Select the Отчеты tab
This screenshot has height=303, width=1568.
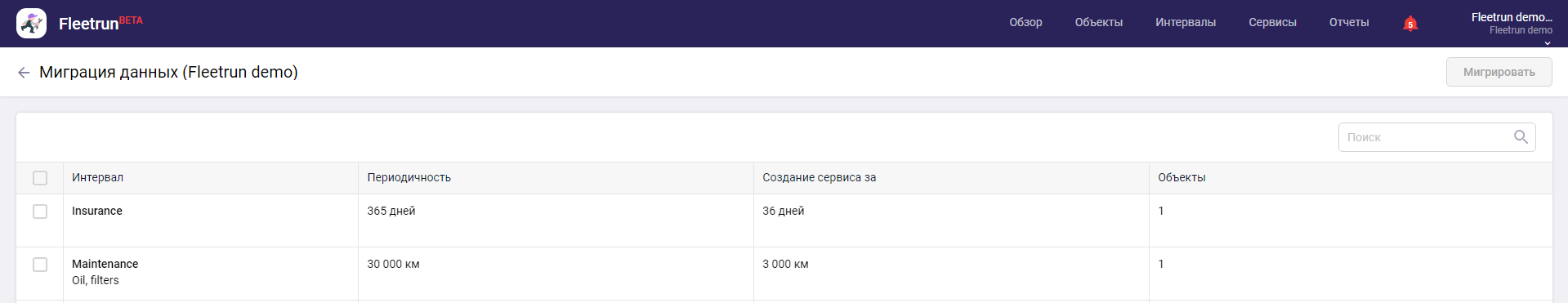click(1349, 23)
